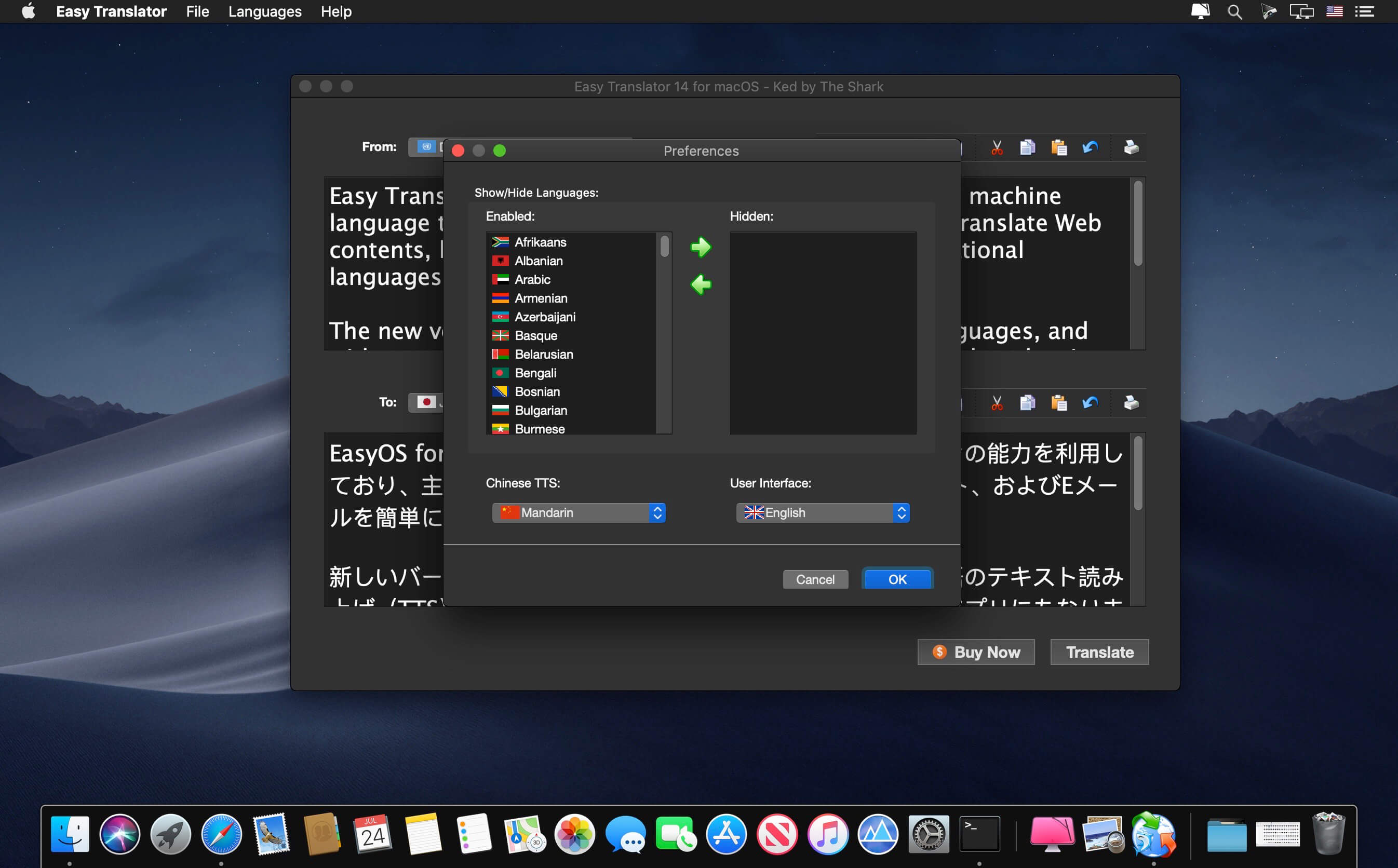Select Arabic in Enabled list
This screenshot has height=868, width=1398.
572,280
